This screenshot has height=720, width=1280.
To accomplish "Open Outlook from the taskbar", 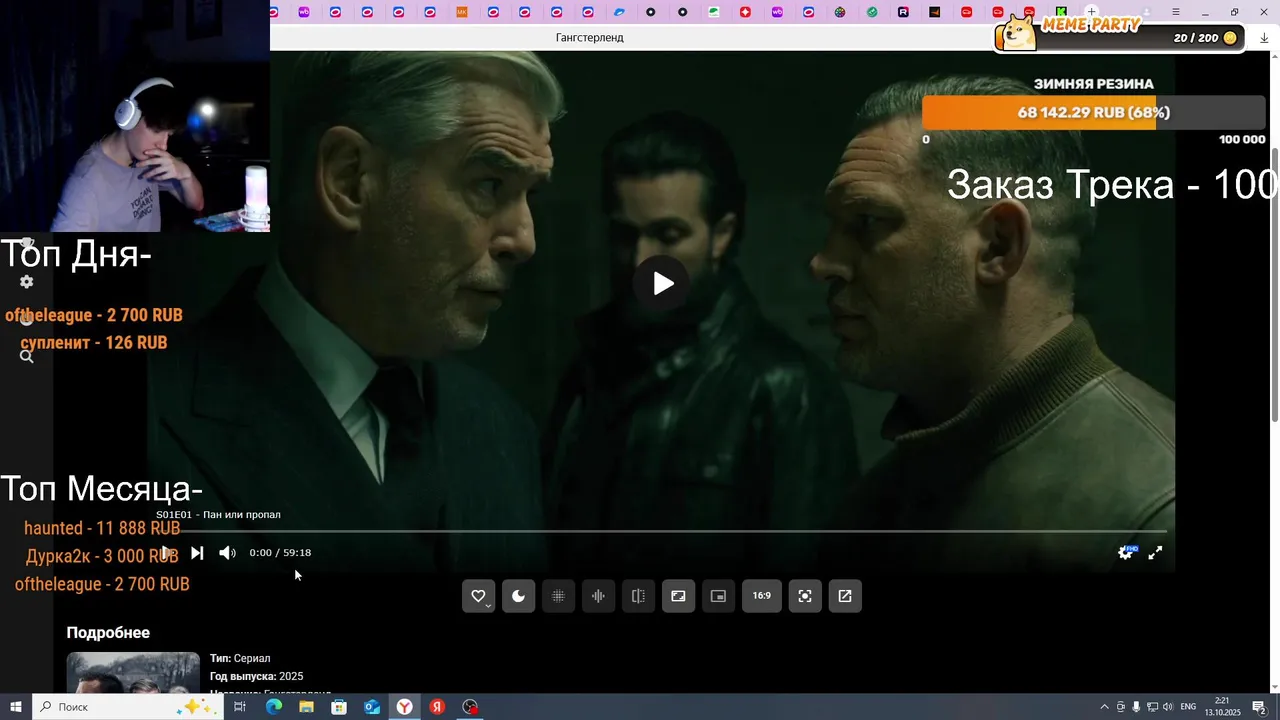I will (372, 707).
